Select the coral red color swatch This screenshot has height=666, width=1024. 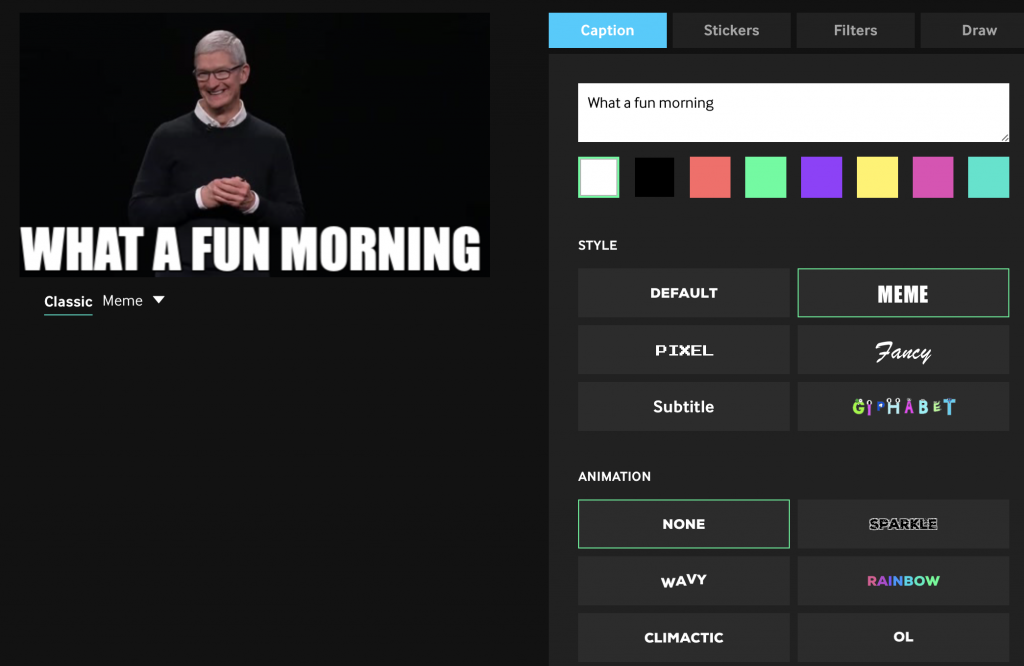pos(710,177)
